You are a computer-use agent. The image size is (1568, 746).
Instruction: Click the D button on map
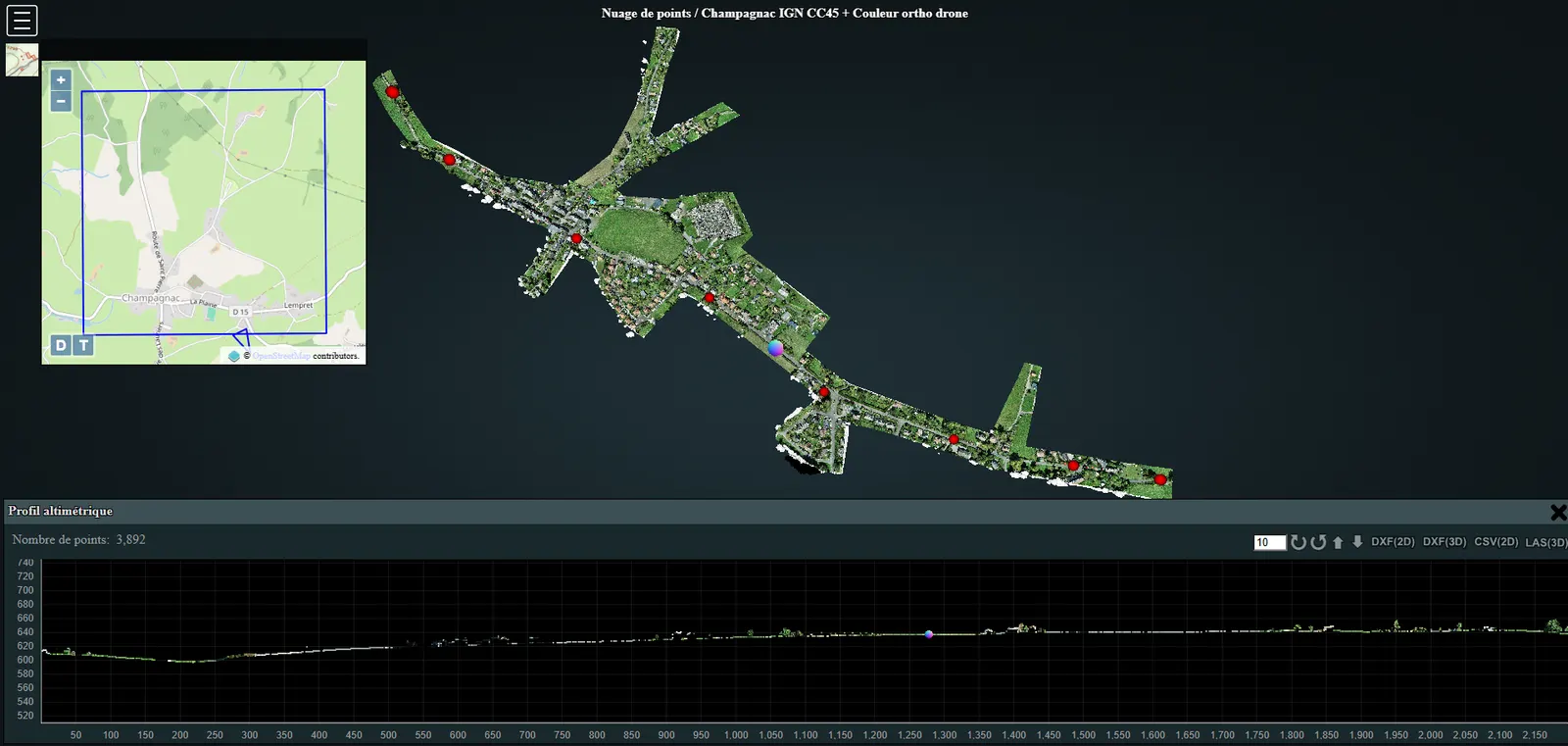62,345
